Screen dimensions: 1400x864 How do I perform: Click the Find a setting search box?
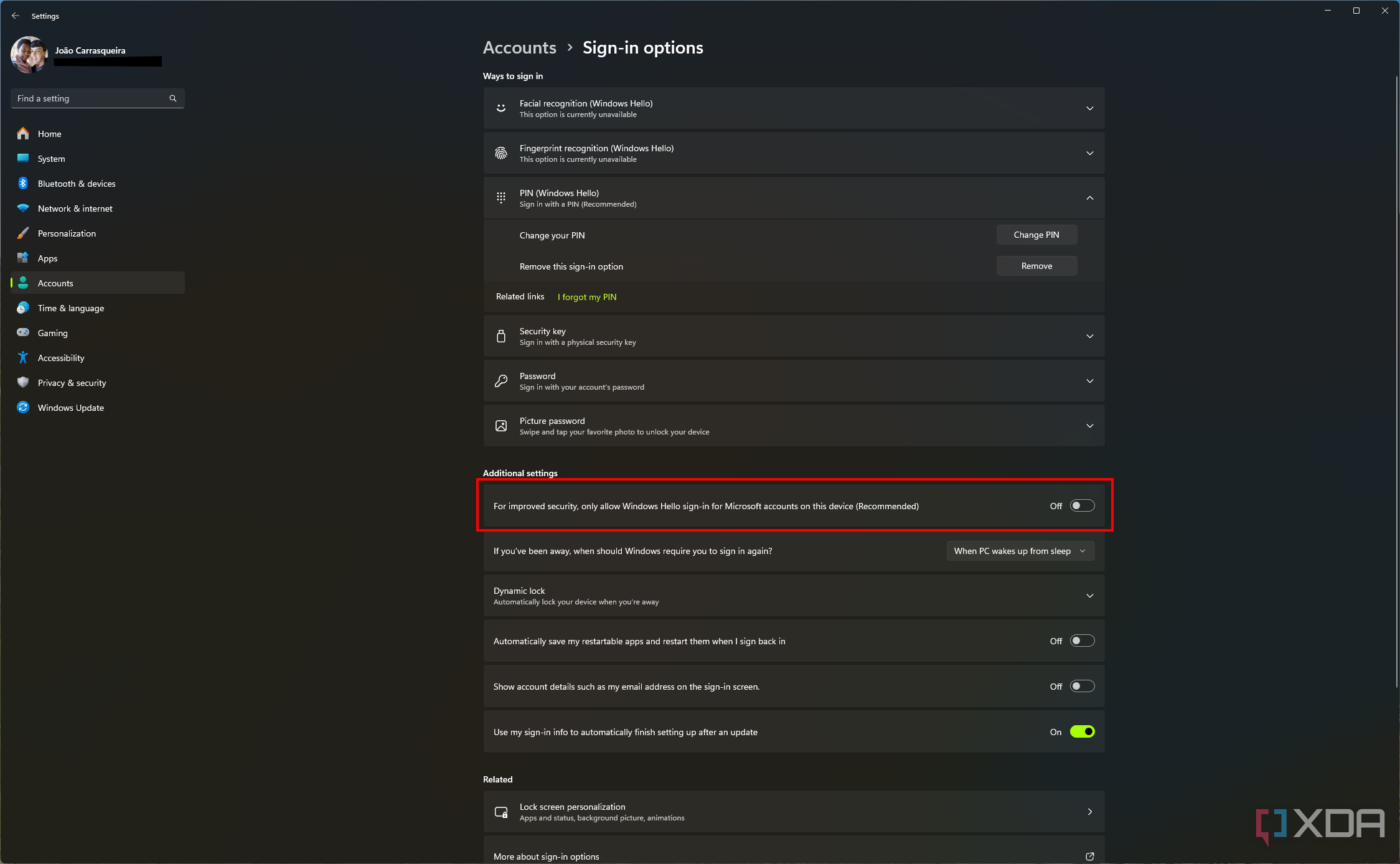[x=98, y=98]
